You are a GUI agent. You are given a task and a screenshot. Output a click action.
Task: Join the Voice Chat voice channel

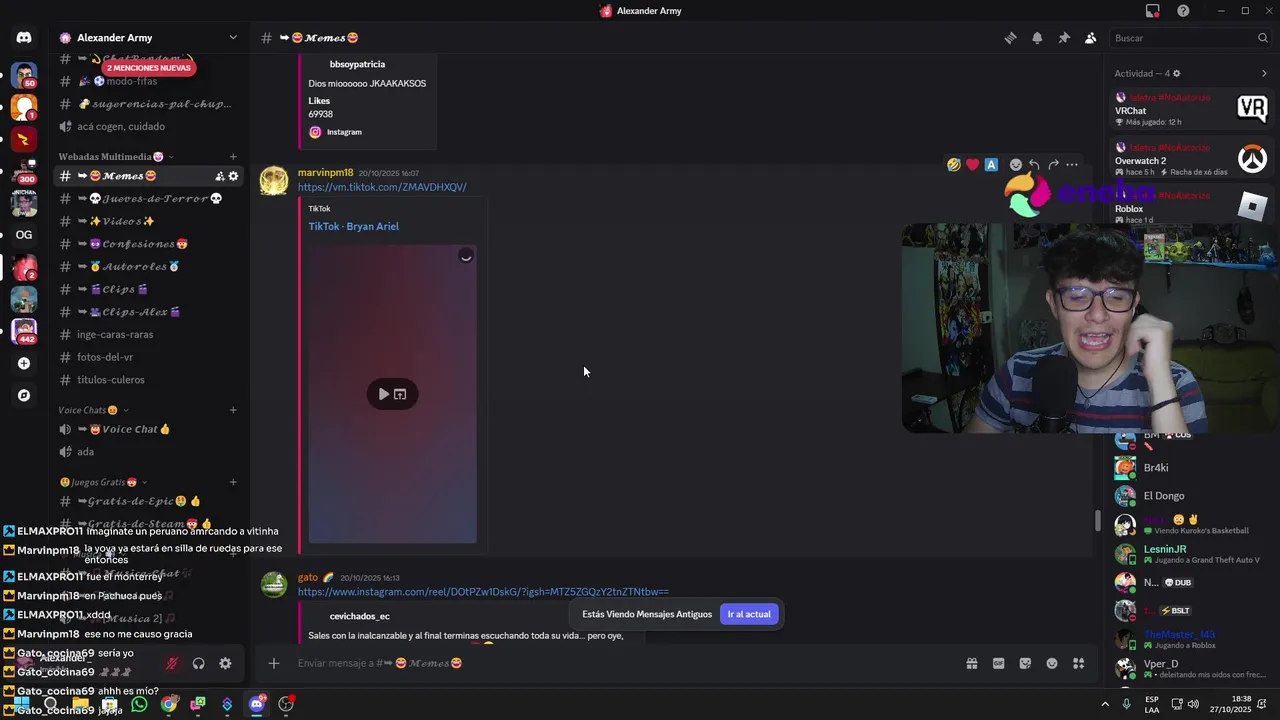pos(150,429)
